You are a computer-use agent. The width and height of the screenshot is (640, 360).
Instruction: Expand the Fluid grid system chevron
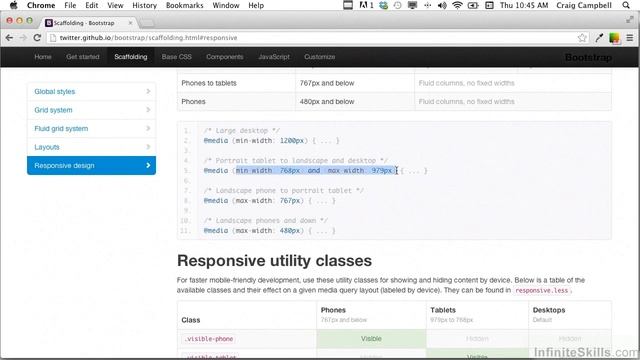coord(148,129)
